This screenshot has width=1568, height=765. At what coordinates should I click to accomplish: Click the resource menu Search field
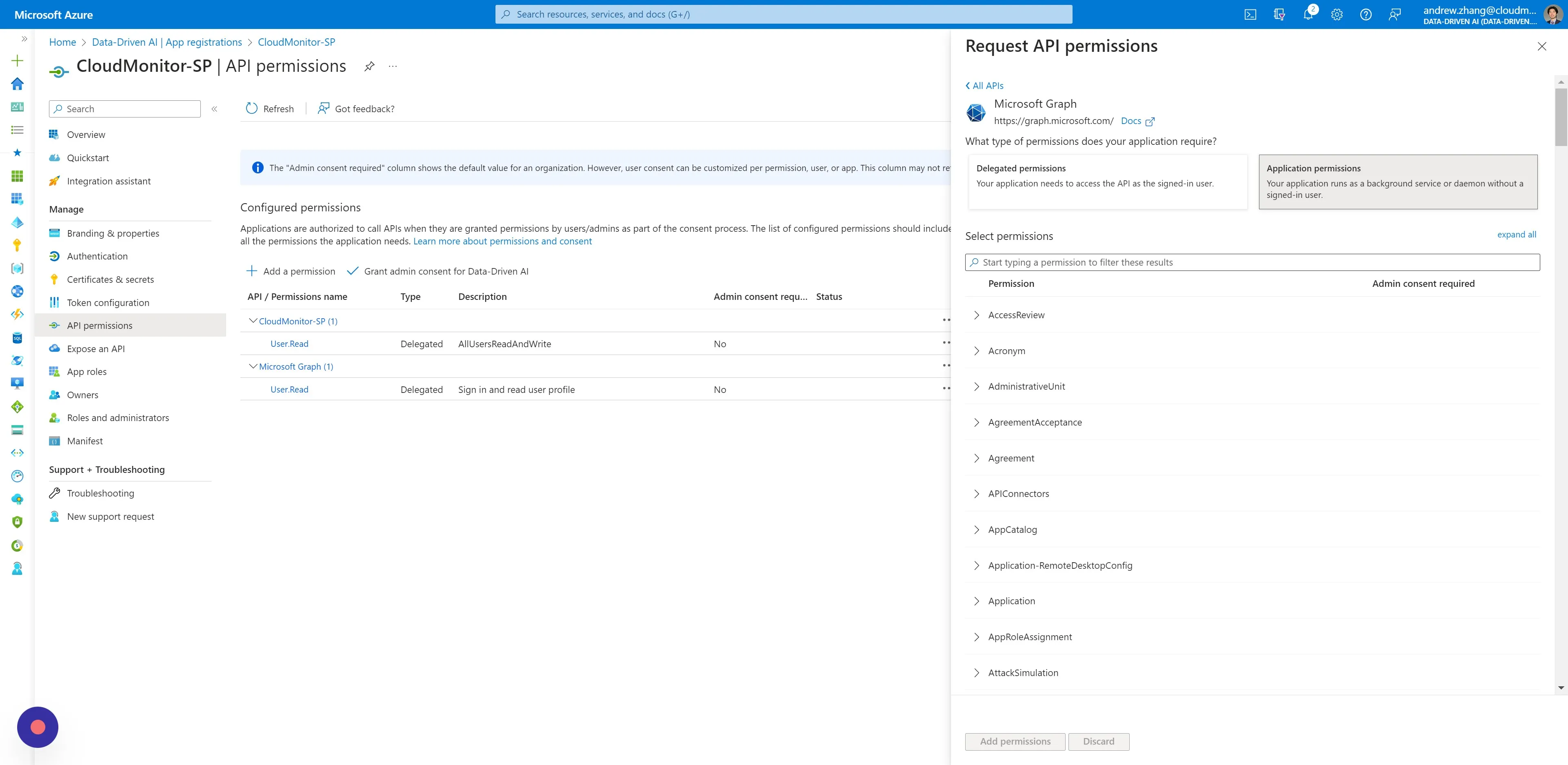(125, 109)
